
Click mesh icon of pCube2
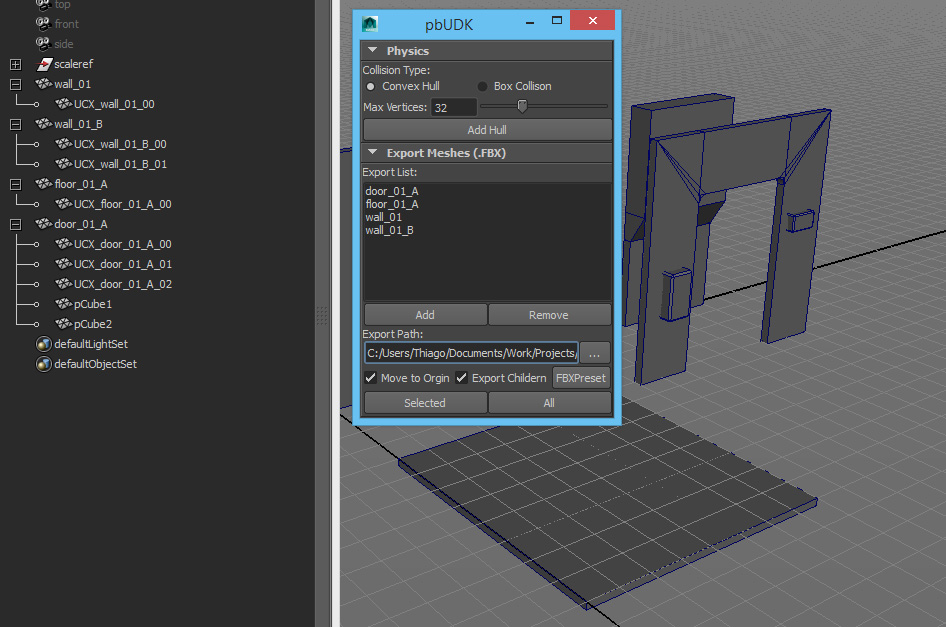(x=63, y=323)
